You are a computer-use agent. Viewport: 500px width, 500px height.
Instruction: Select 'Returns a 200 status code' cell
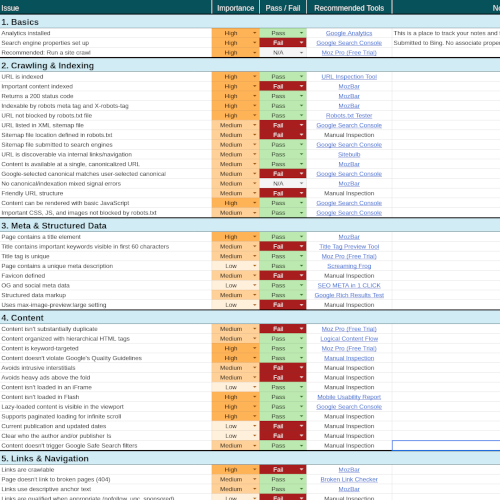tap(106, 96)
